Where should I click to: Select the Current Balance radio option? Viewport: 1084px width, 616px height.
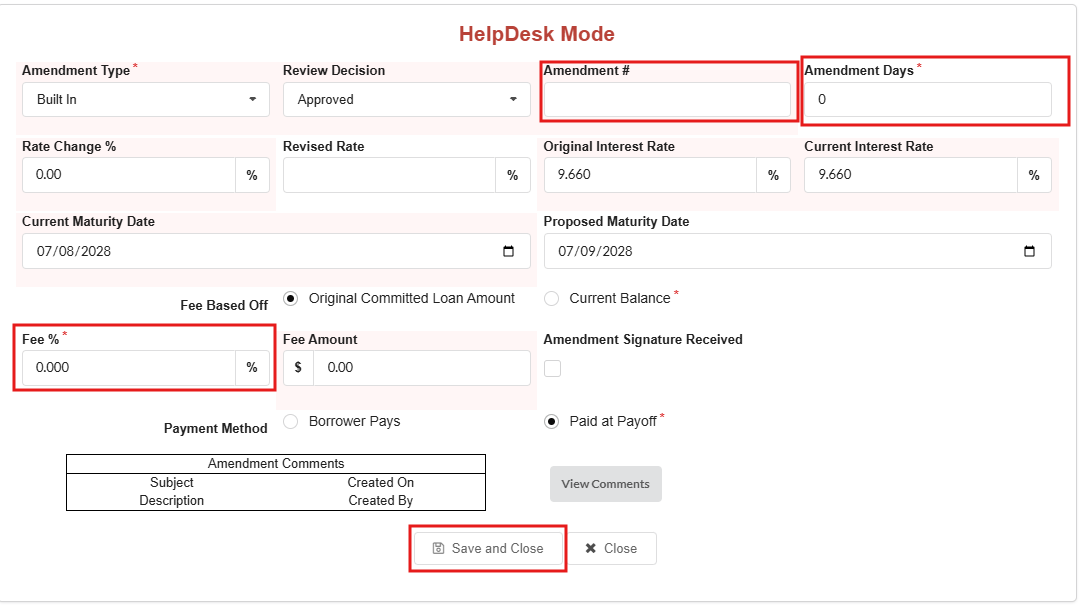click(551, 299)
